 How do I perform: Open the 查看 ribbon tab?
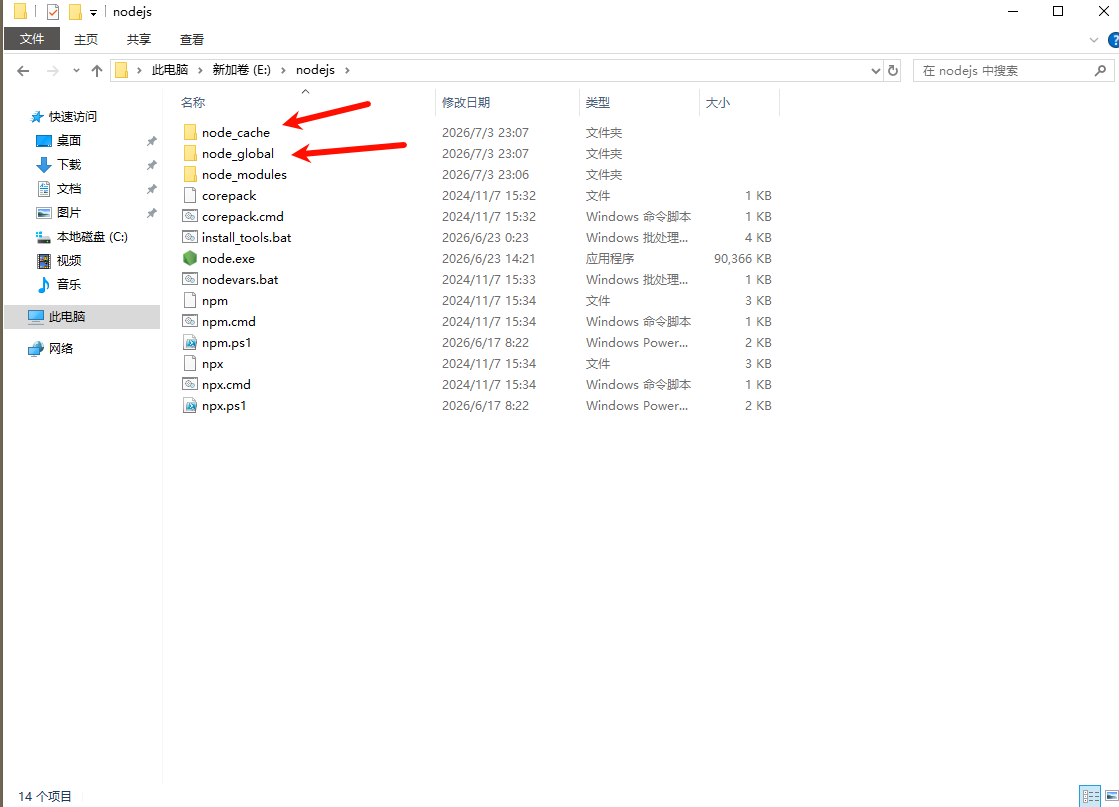[x=192, y=40]
